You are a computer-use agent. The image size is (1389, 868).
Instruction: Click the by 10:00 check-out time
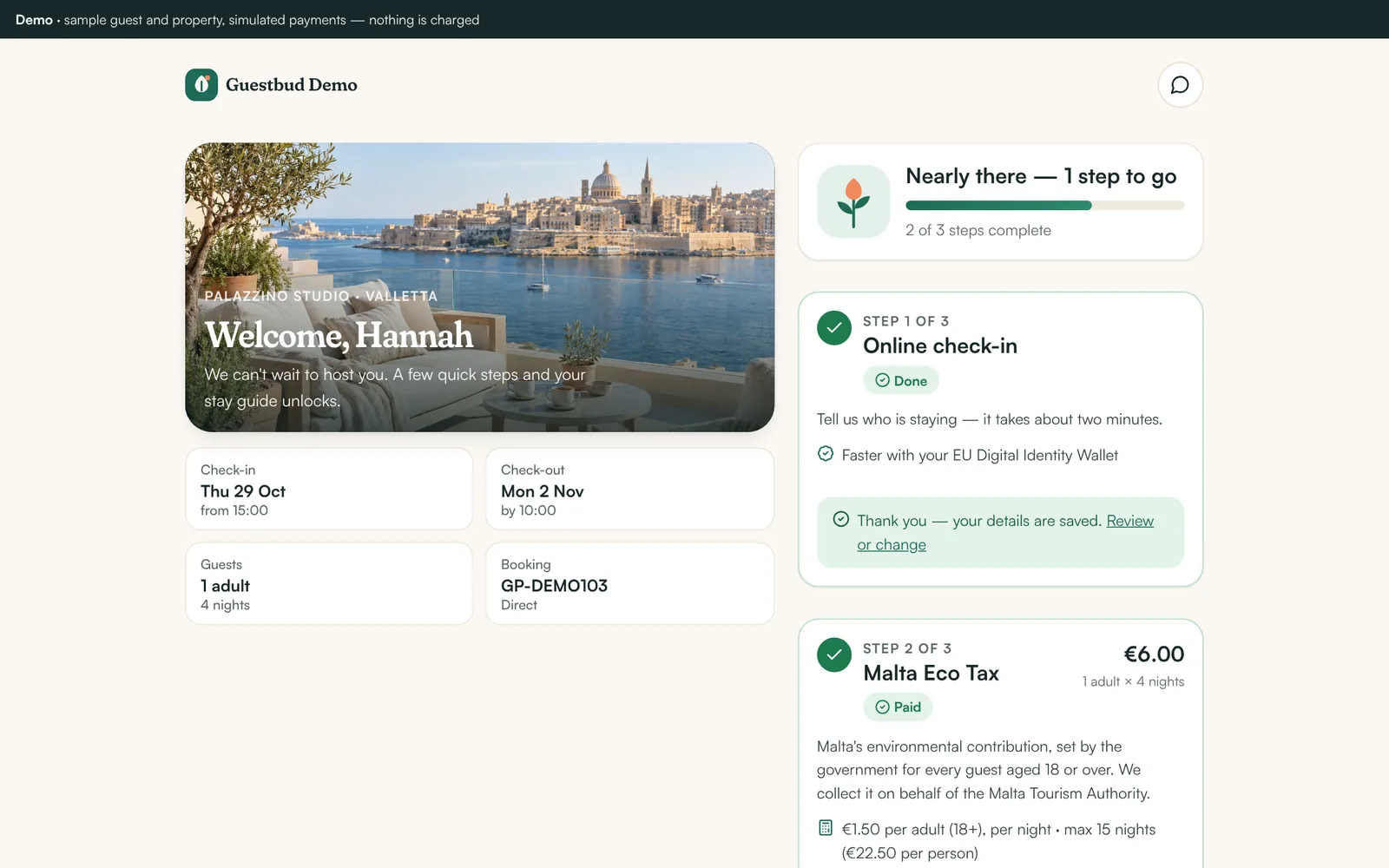pos(529,510)
